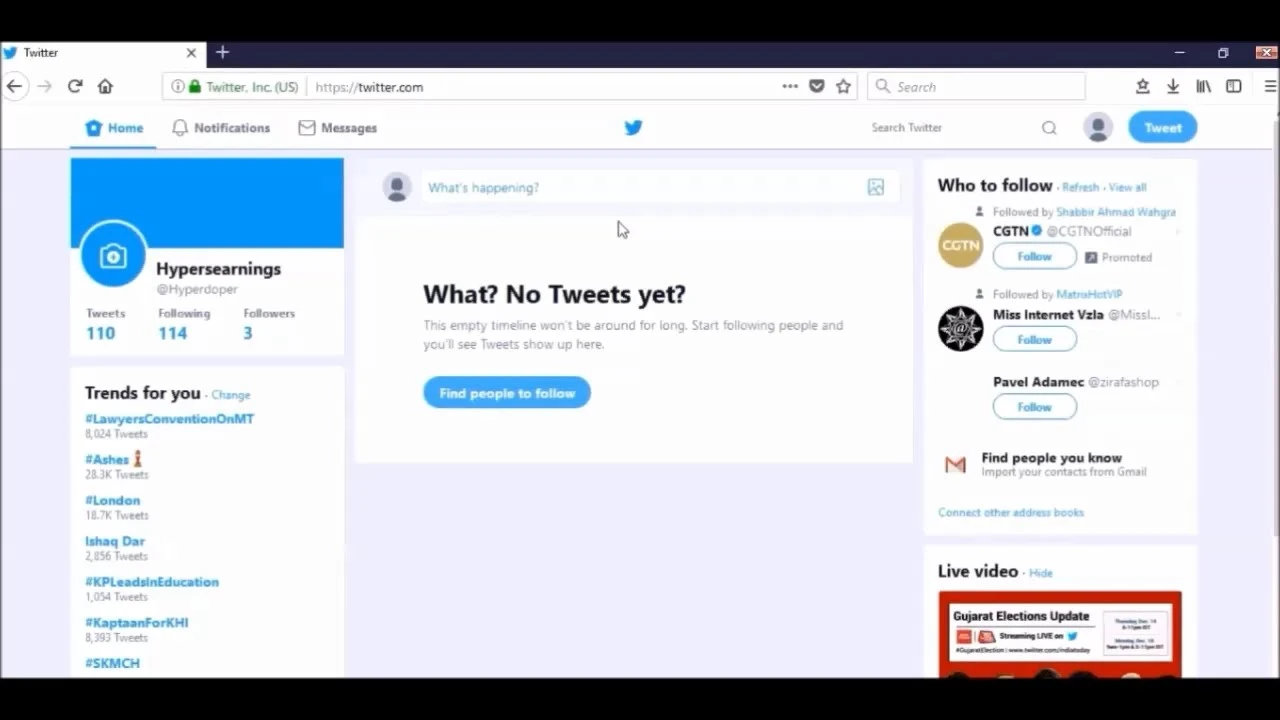
Task: Open a new browser tab with plus
Action: 222,53
